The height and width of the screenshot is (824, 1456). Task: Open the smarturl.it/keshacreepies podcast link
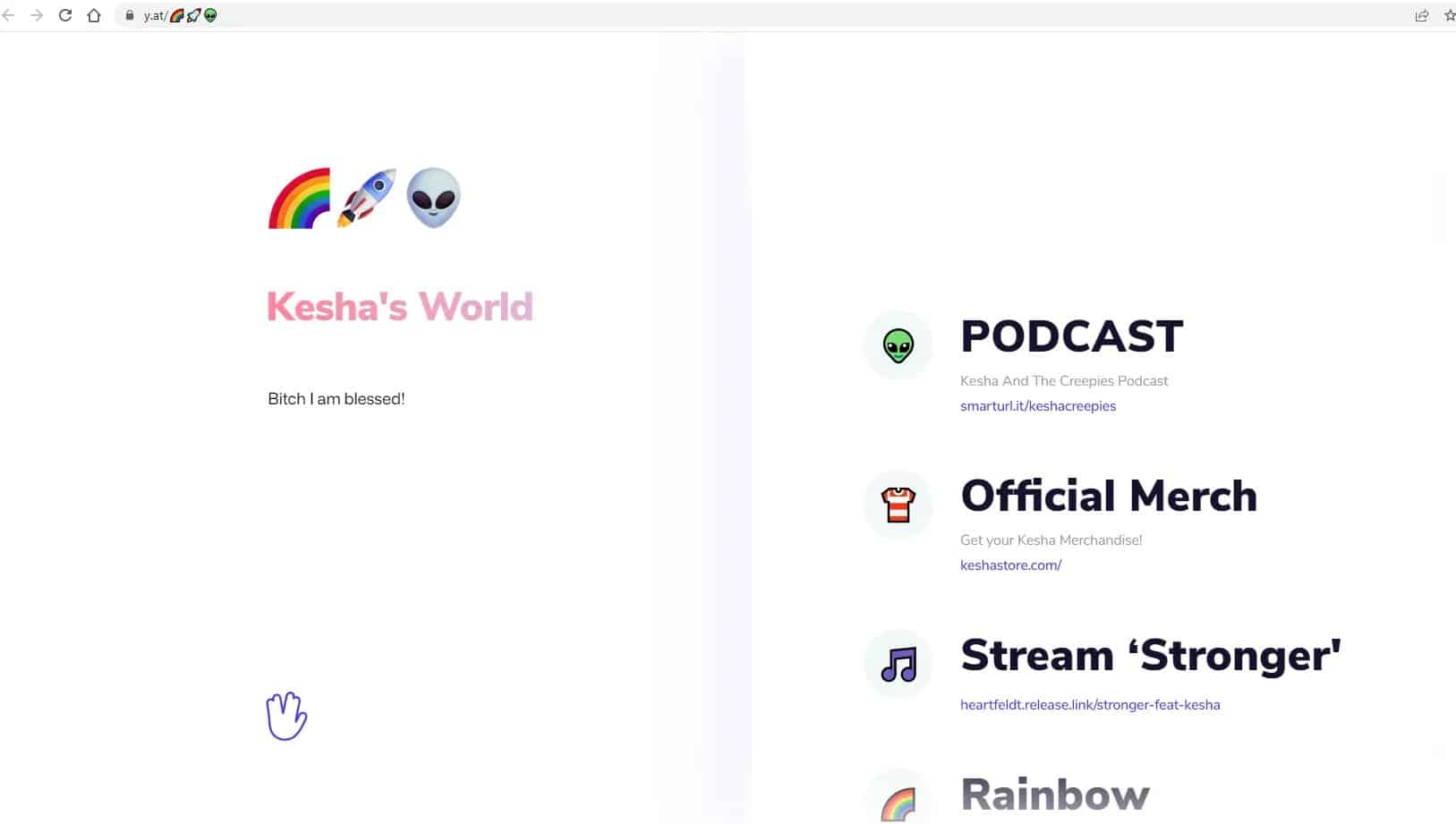(1038, 405)
